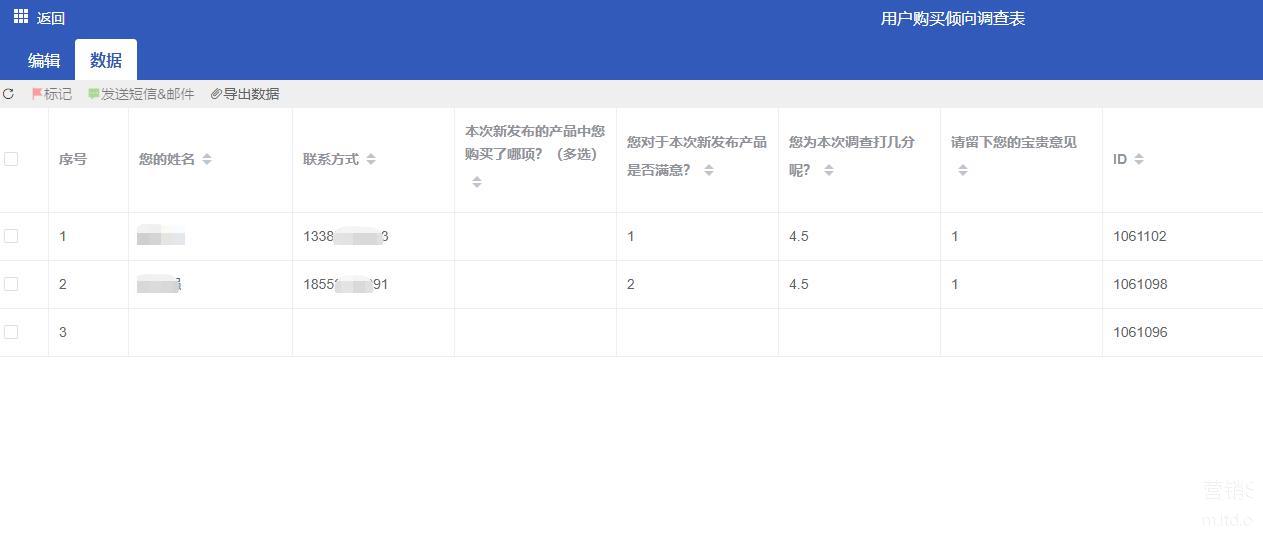Click the refresh icon in the toolbar
1263x539 pixels.
tap(9, 94)
